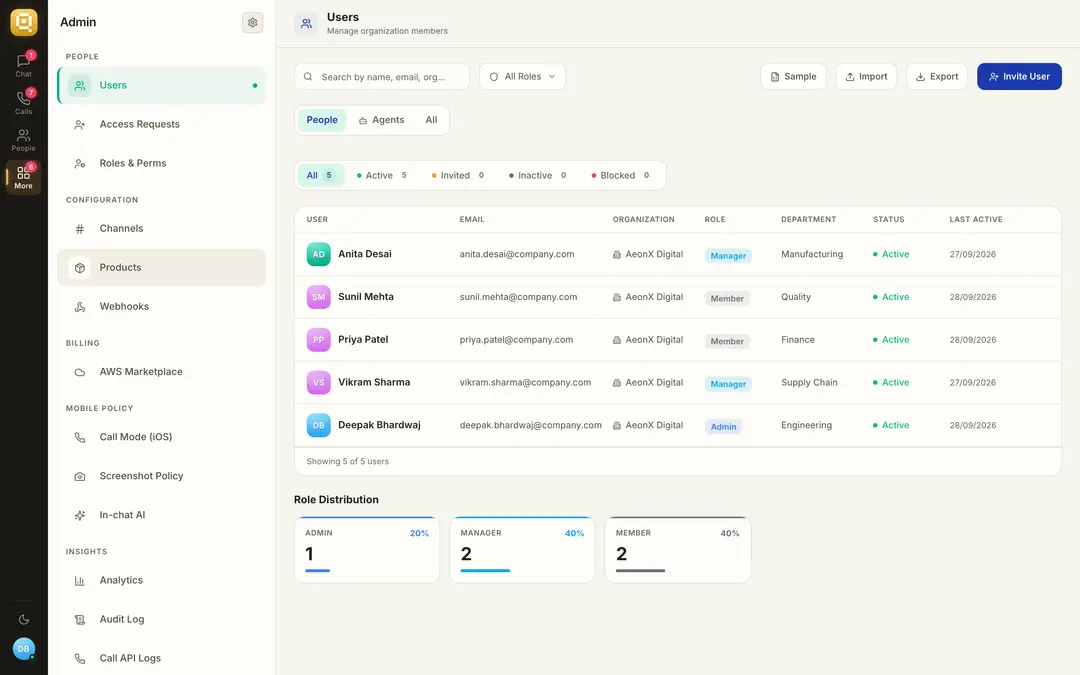
Task: Click Sunil Mehta's Member role badge
Action: coord(727,298)
